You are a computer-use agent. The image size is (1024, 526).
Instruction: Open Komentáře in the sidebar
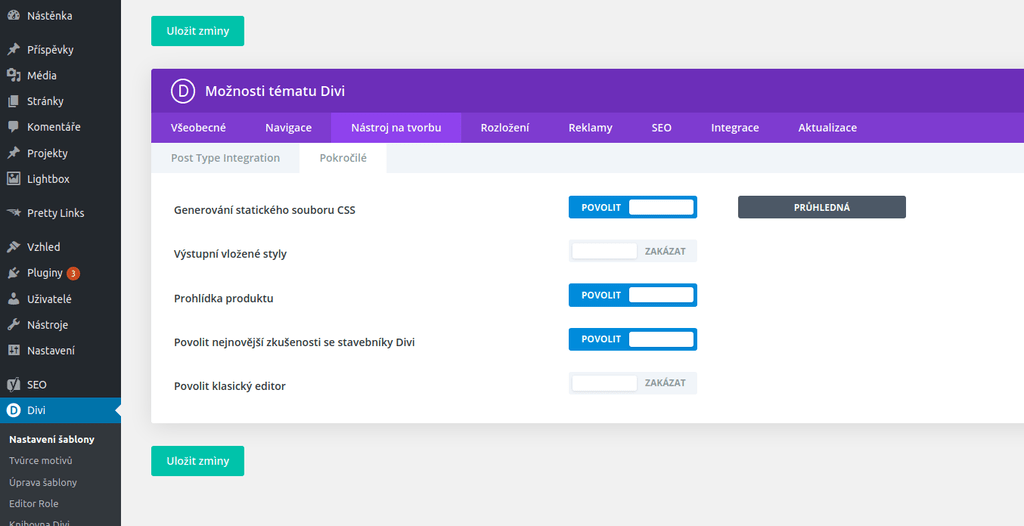(x=60, y=127)
